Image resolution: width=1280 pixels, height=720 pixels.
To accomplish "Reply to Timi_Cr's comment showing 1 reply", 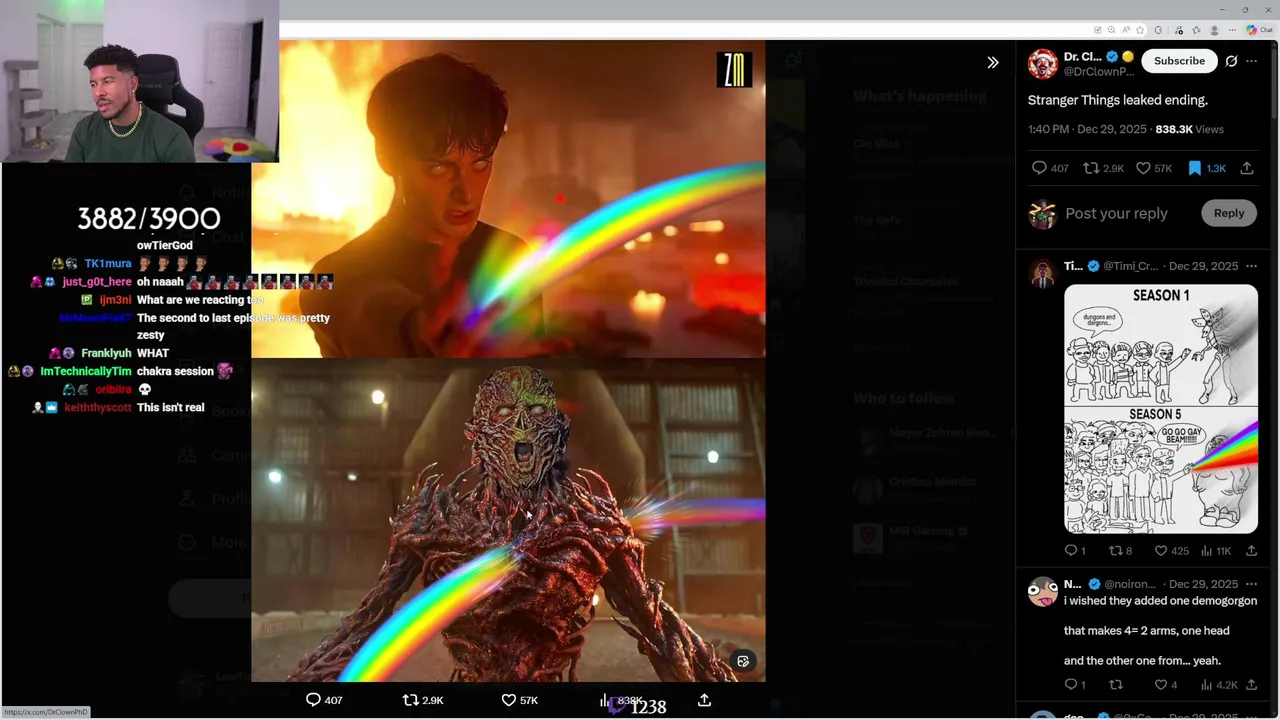I will coord(1075,551).
